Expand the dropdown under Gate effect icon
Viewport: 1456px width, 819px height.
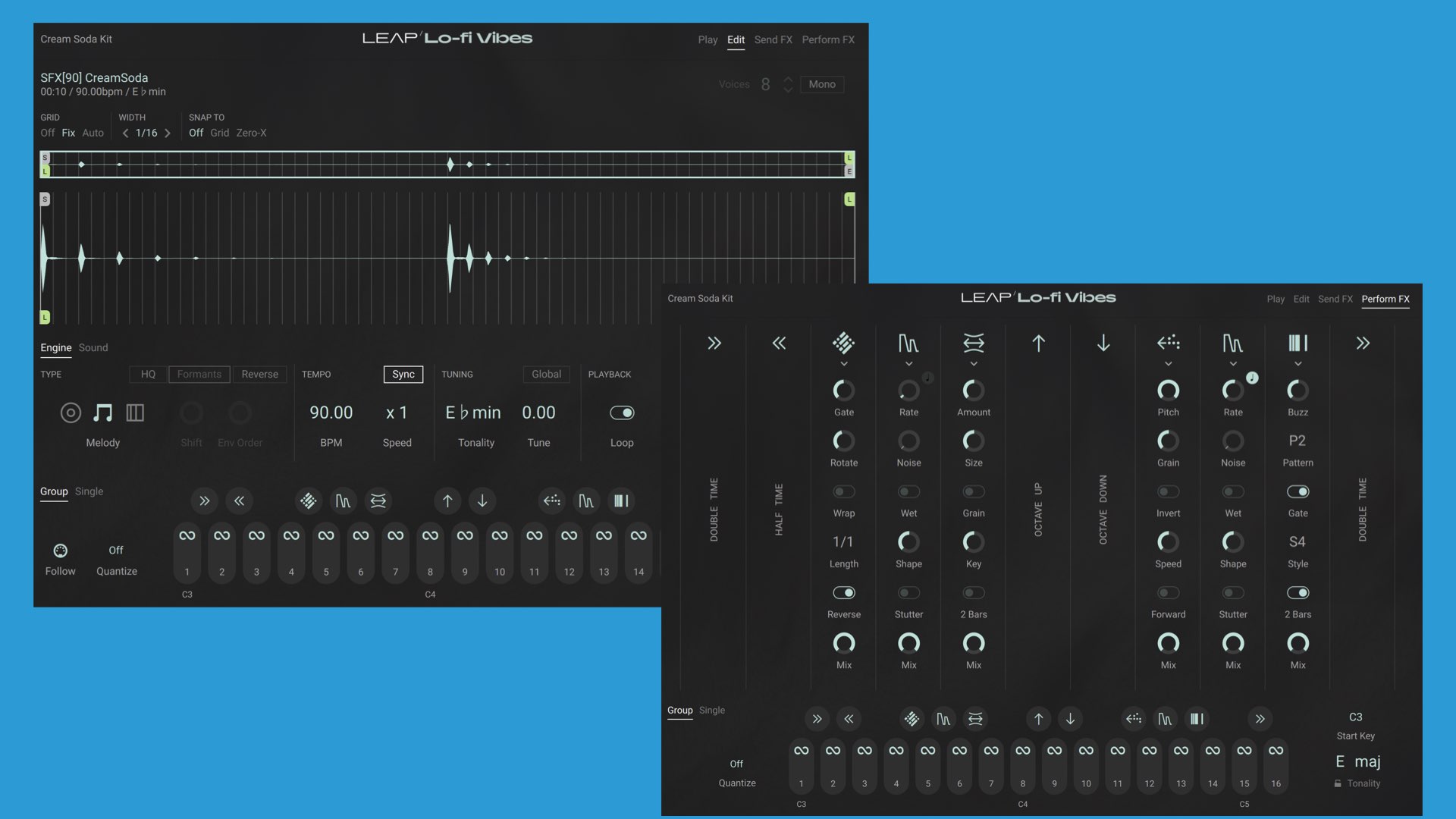click(x=843, y=364)
